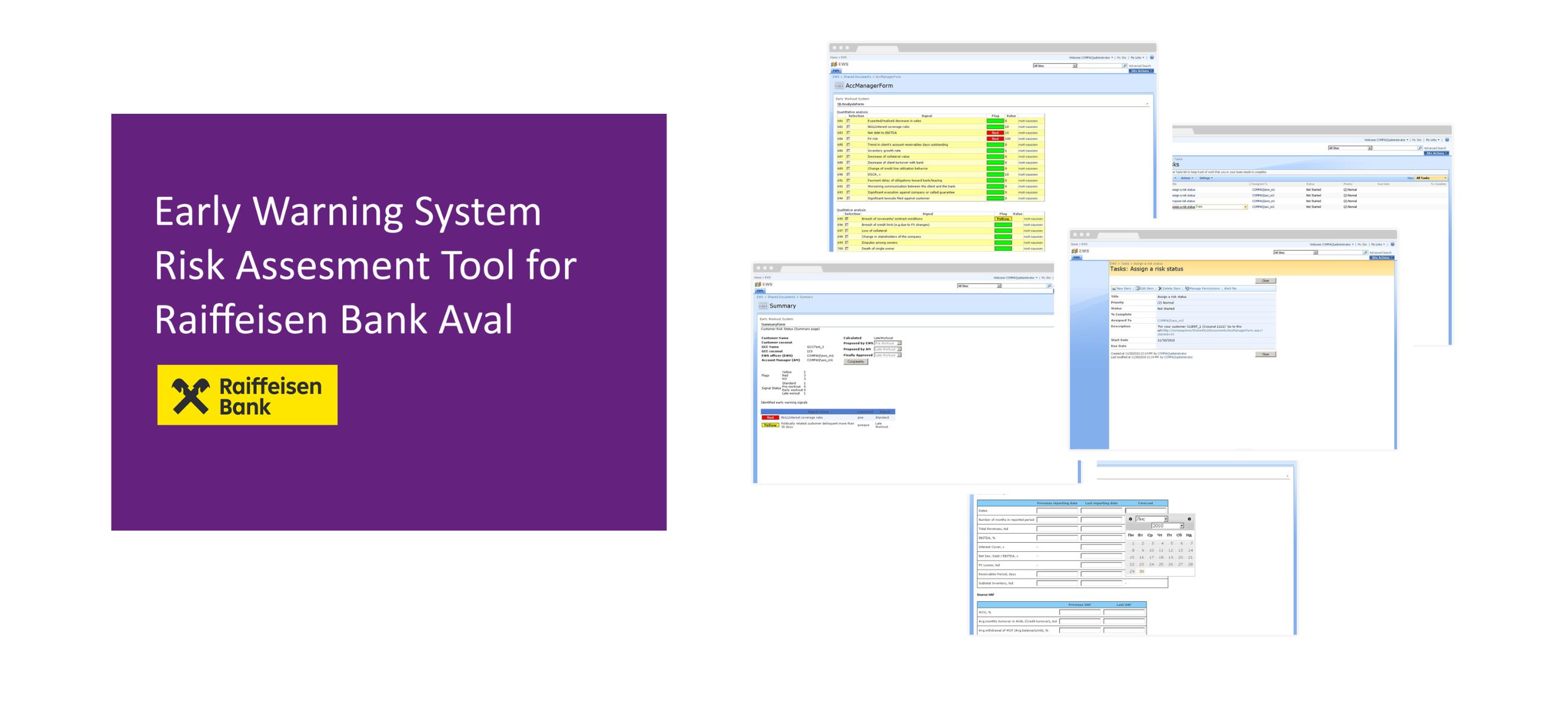Open the help icon in AccManagerForm window
Viewport: 1568px width, 718px height.
[1152, 57]
